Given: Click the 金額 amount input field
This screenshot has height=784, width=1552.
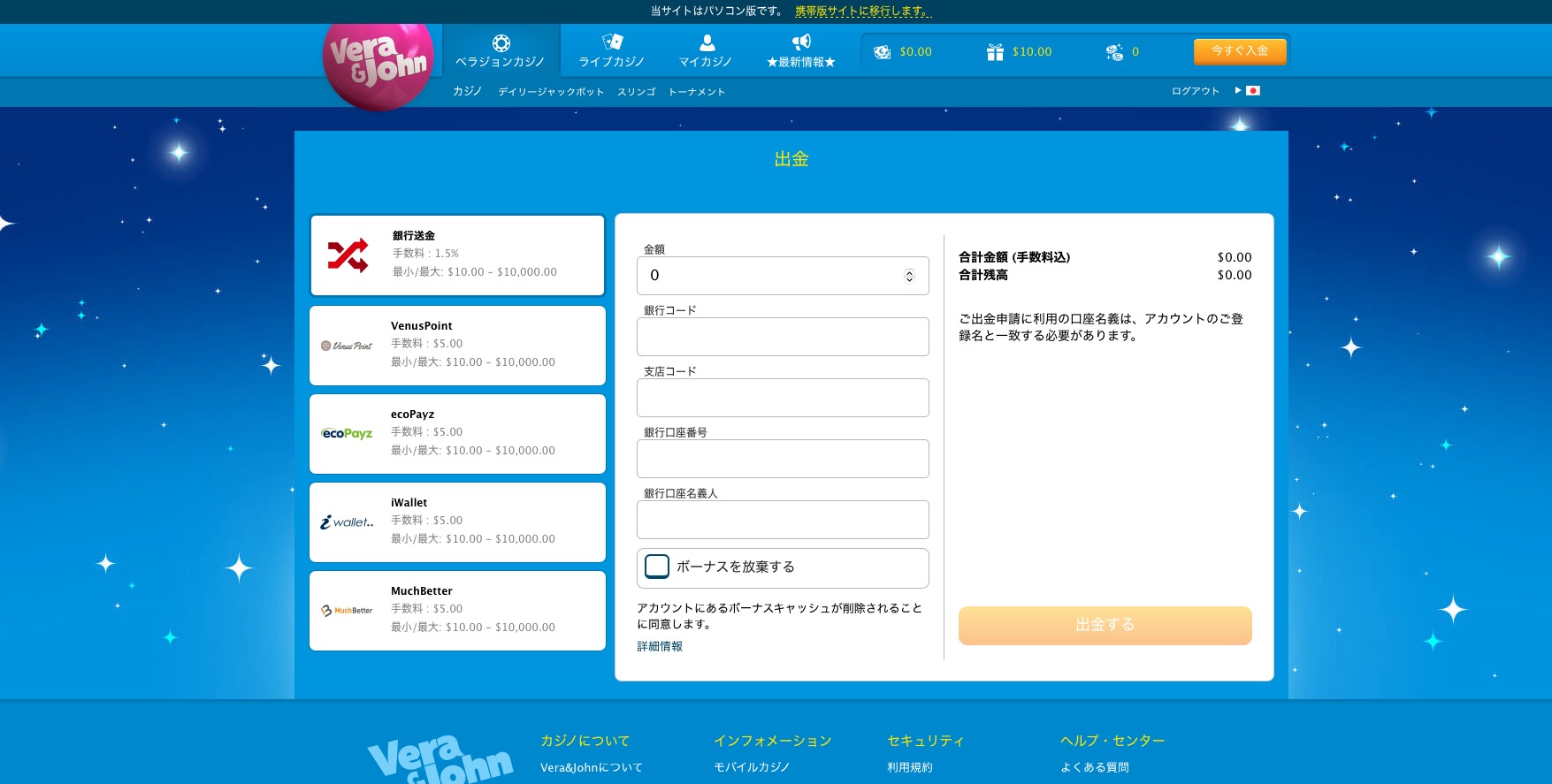Looking at the screenshot, I should tap(783, 276).
